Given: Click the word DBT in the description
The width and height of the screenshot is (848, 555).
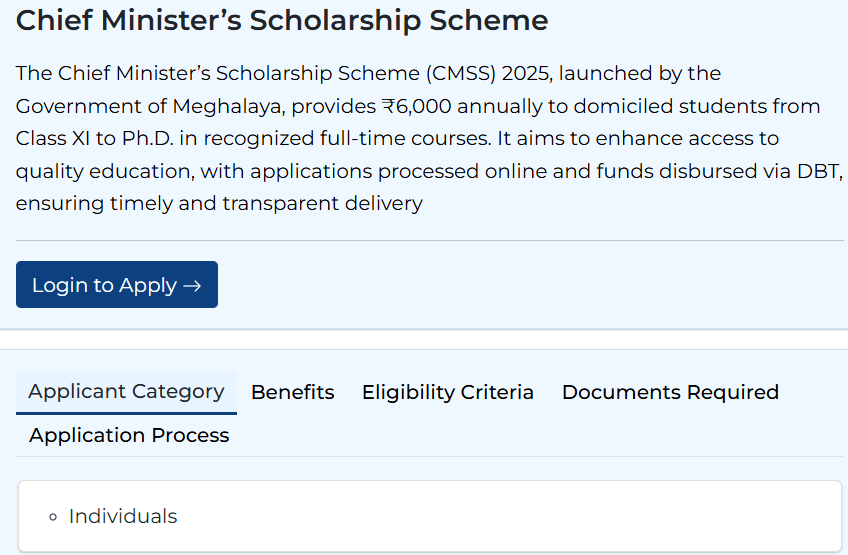Looking at the screenshot, I should click(x=818, y=171).
